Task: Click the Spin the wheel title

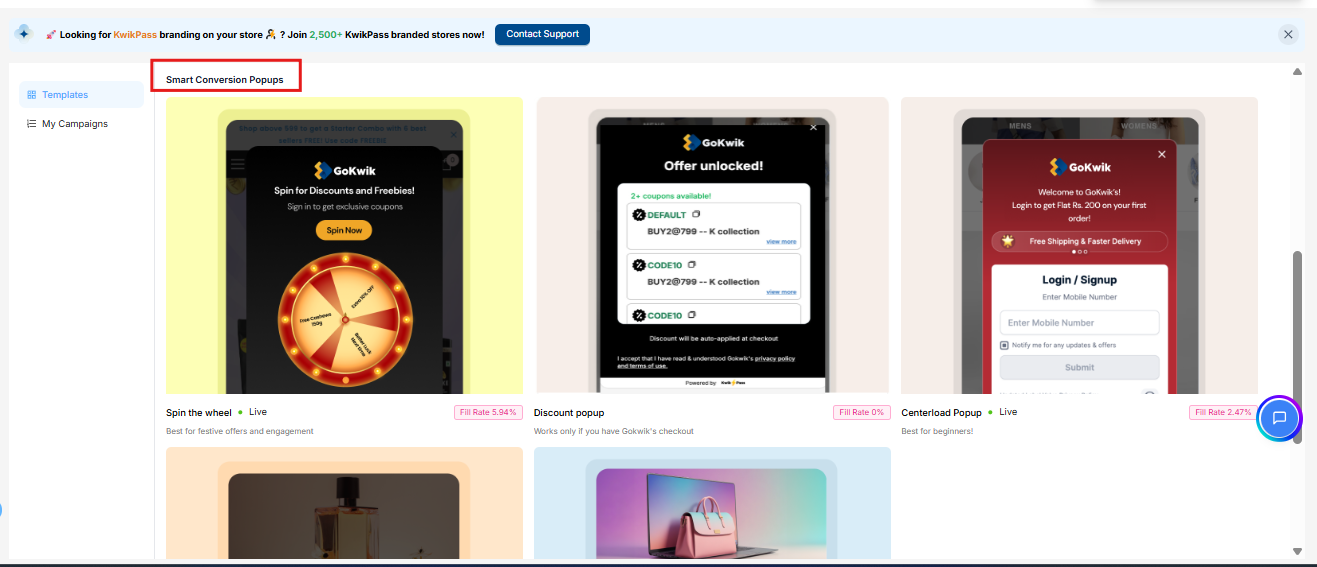Action: click(x=199, y=412)
